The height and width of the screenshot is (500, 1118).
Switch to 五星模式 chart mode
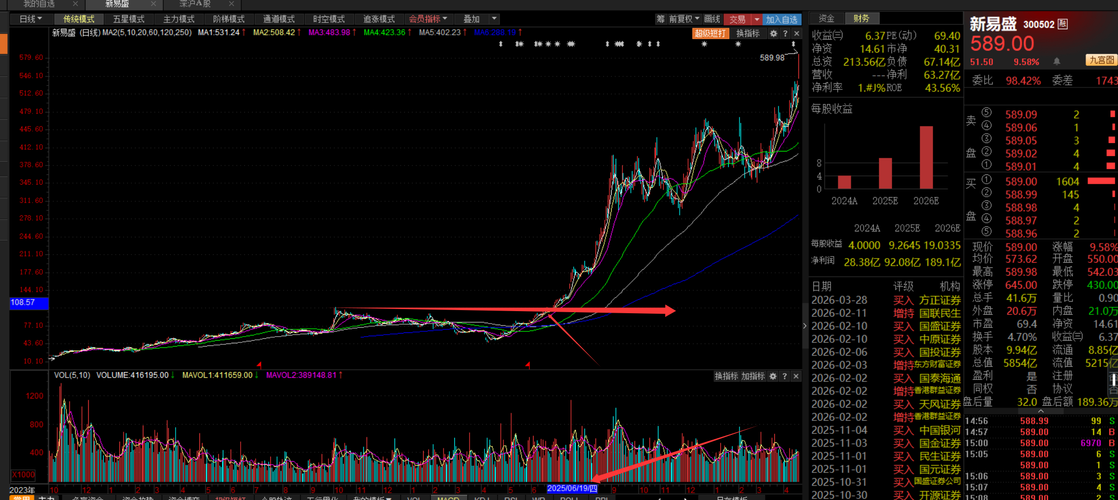pyautogui.click(x=128, y=19)
